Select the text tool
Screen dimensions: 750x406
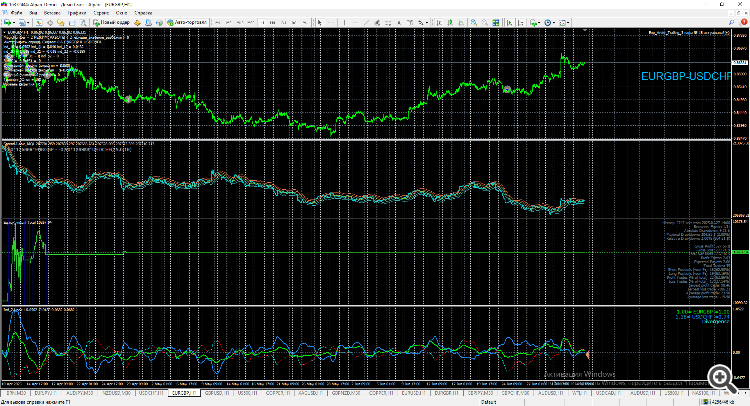(x=399, y=22)
